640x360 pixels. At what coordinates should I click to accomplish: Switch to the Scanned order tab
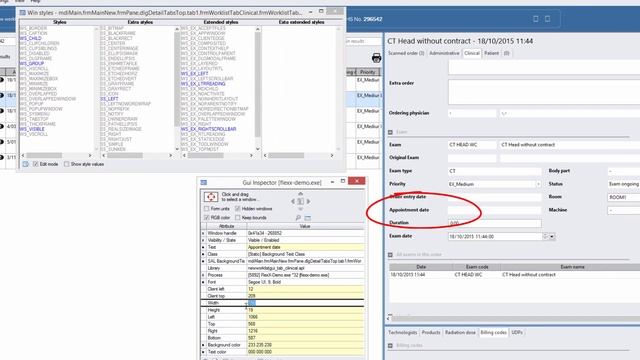[406, 53]
